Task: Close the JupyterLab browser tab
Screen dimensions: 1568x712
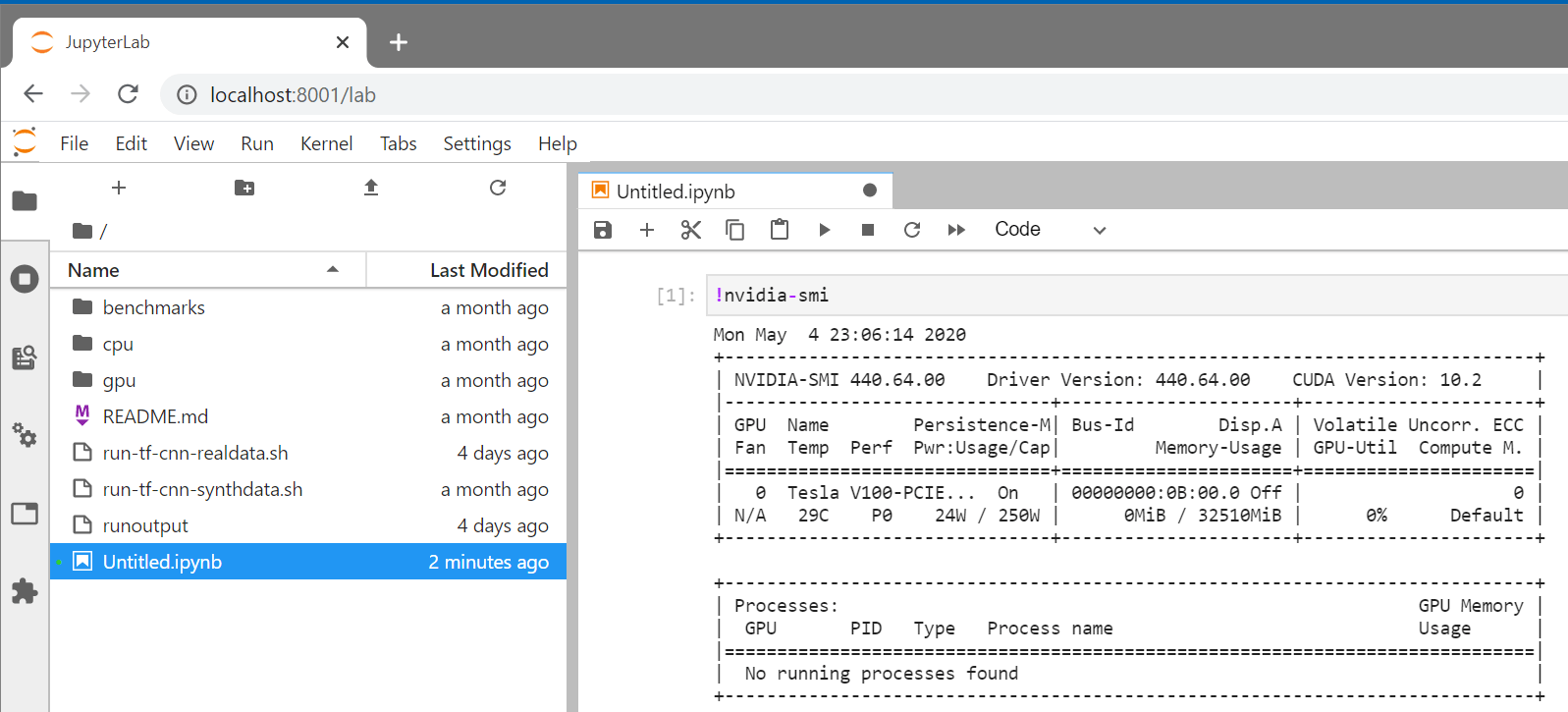Action: 342,42
